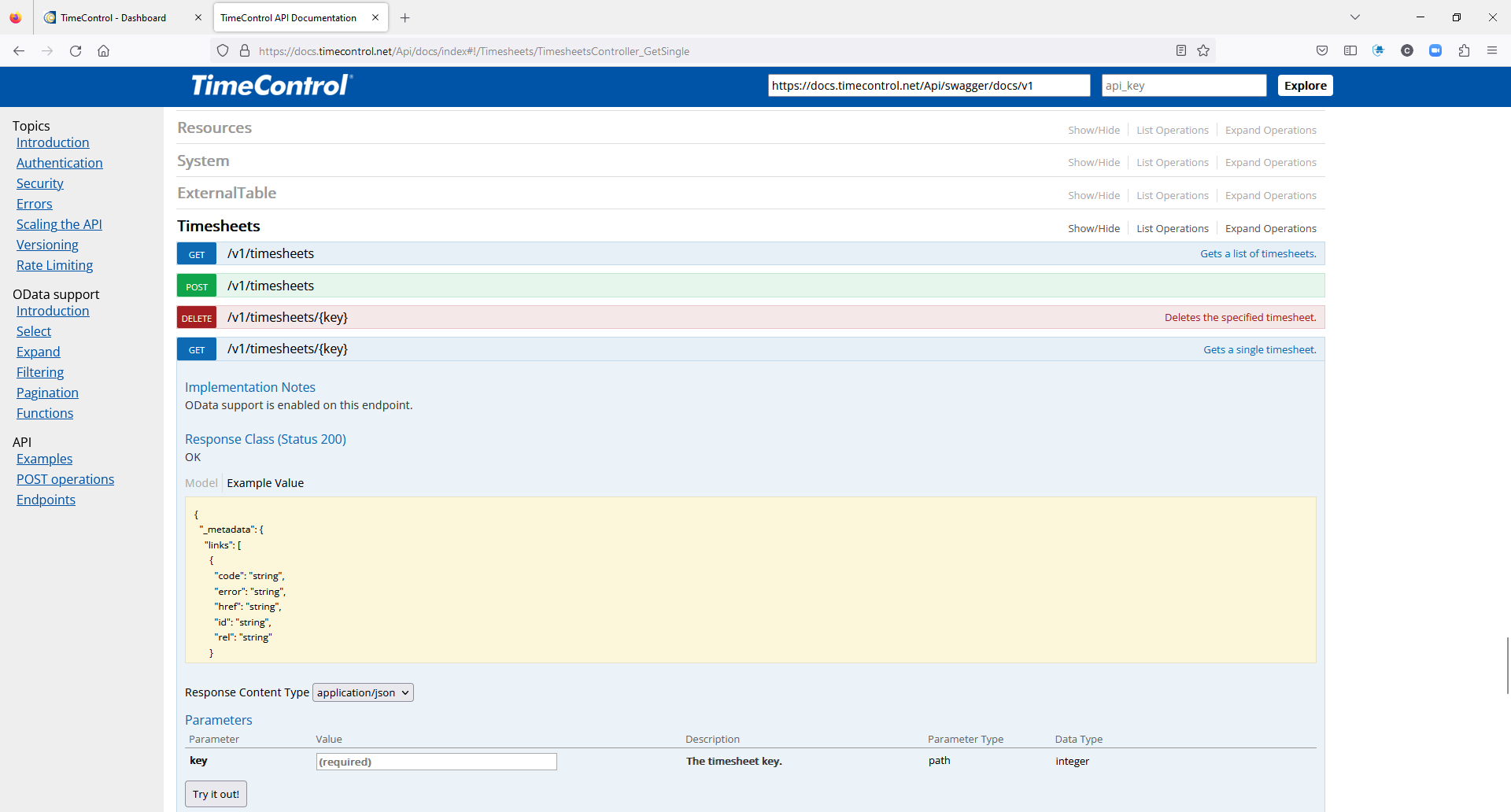Screen dimensions: 1511x812
Task: Click the browser address bar URL
Action: pyautogui.click(x=474, y=51)
